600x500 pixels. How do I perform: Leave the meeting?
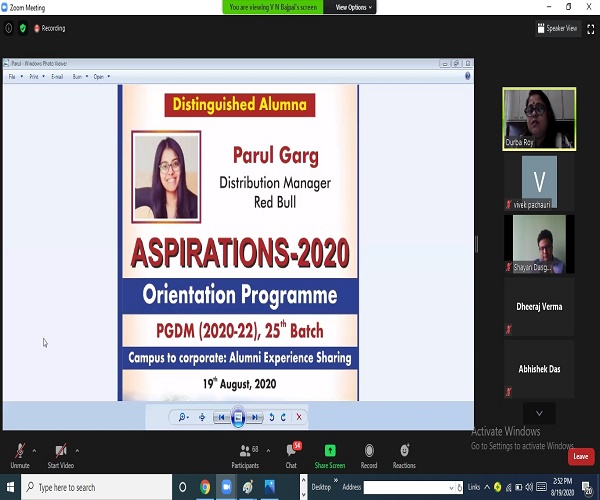(x=580, y=456)
